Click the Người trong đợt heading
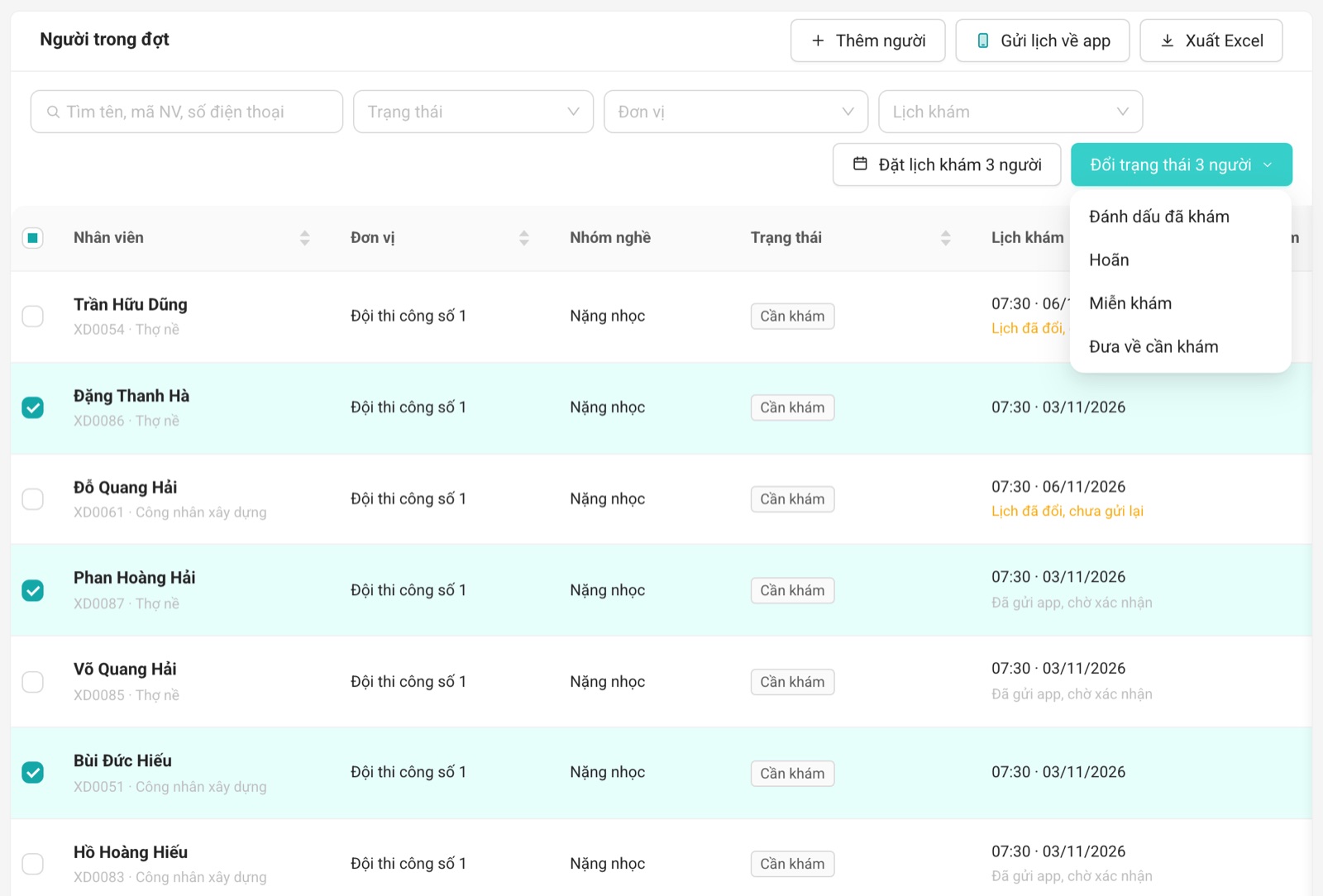1323x896 pixels. point(104,40)
